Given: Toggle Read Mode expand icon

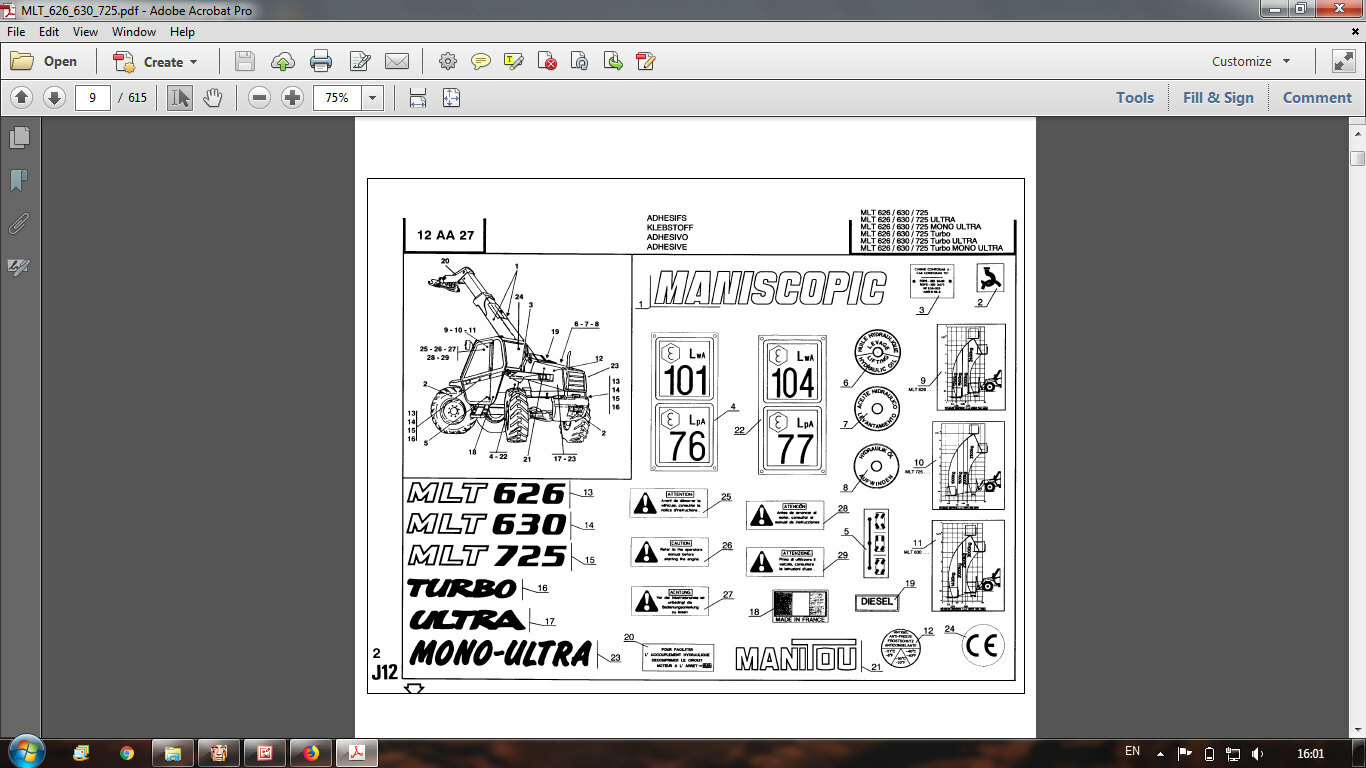Looking at the screenshot, I should (1343, 61).
